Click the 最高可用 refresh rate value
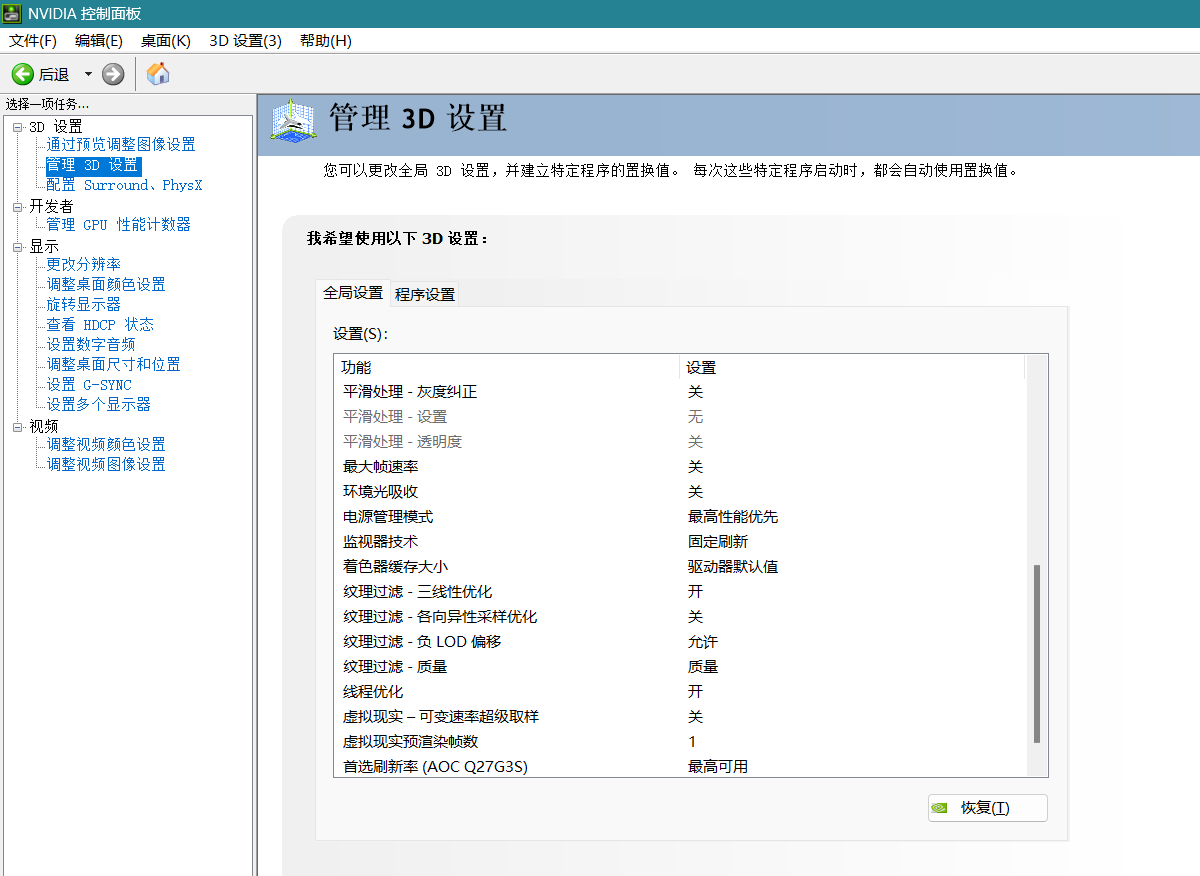Image resolution: width=1200 pixels, height=876 pixels. [718, 767]
